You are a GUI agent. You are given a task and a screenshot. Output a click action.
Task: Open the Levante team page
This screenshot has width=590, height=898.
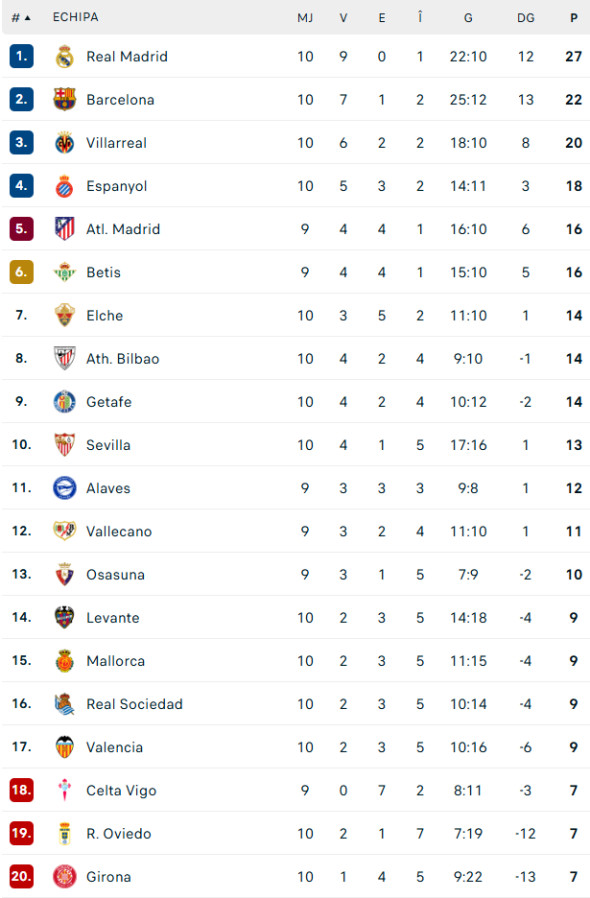click(x=110, y=618)
